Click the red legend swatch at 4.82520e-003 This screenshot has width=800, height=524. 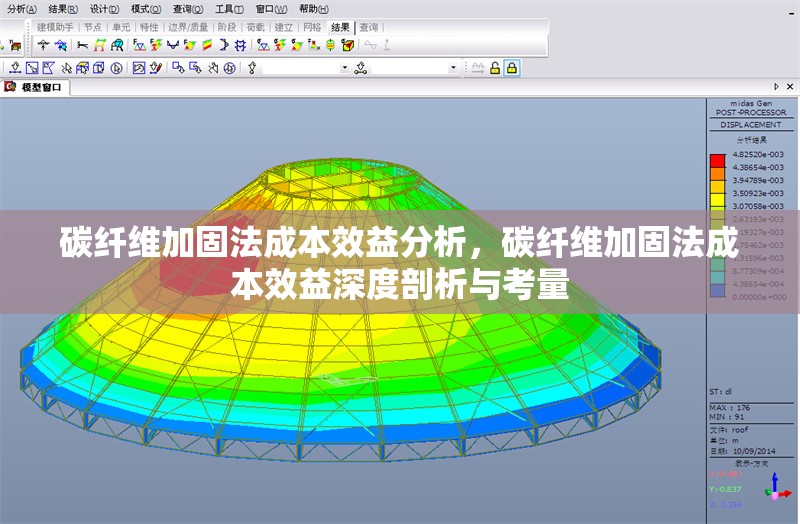[717, 161]
